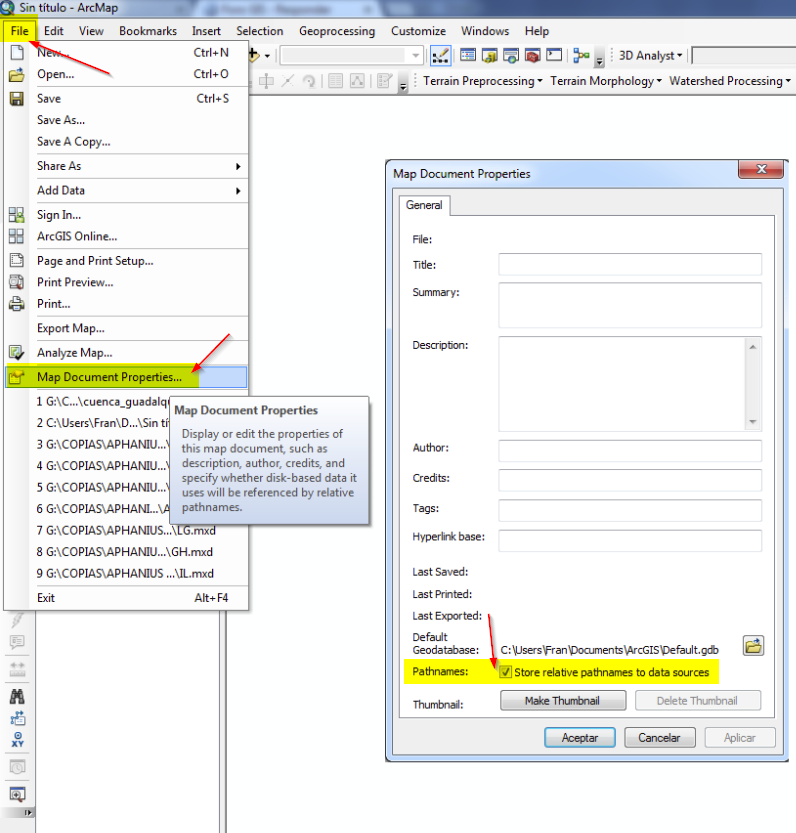The image size is (796, 833).
Task: Click the Aplicar button
Action: pos(740,737)
